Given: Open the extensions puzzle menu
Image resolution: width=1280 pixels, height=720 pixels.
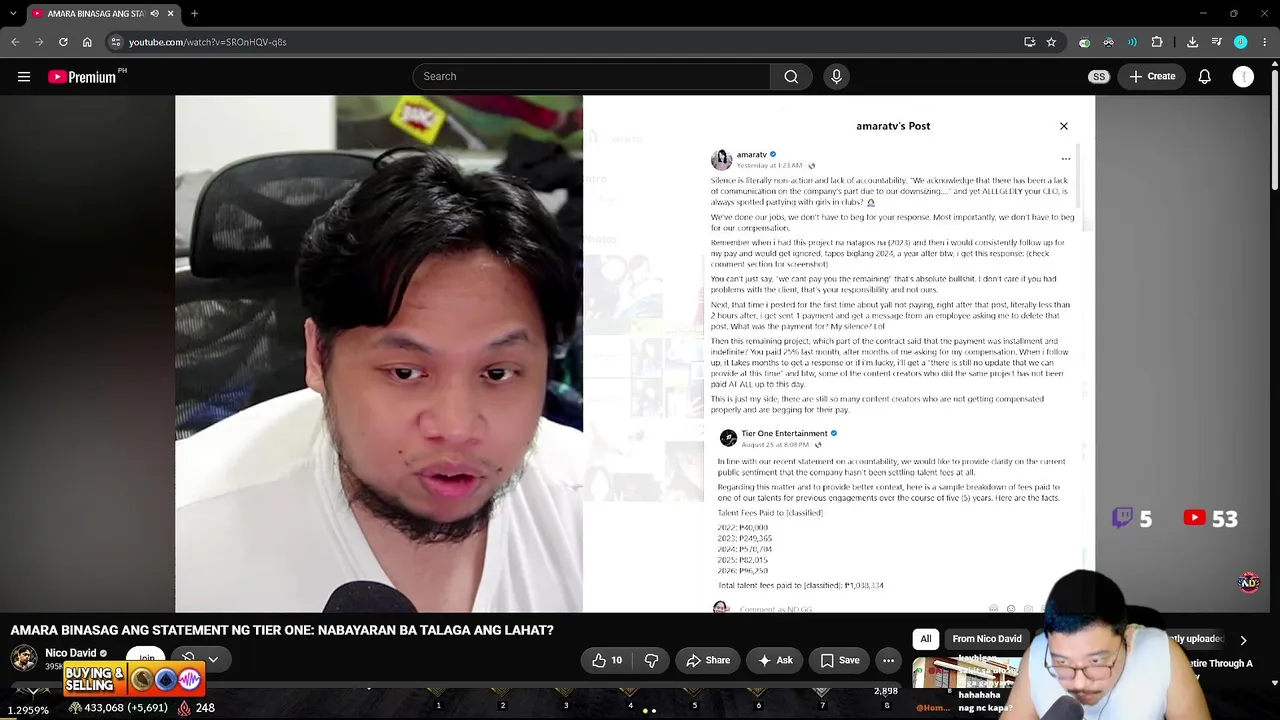Looking at the screenshot, I should (1157, 42).
